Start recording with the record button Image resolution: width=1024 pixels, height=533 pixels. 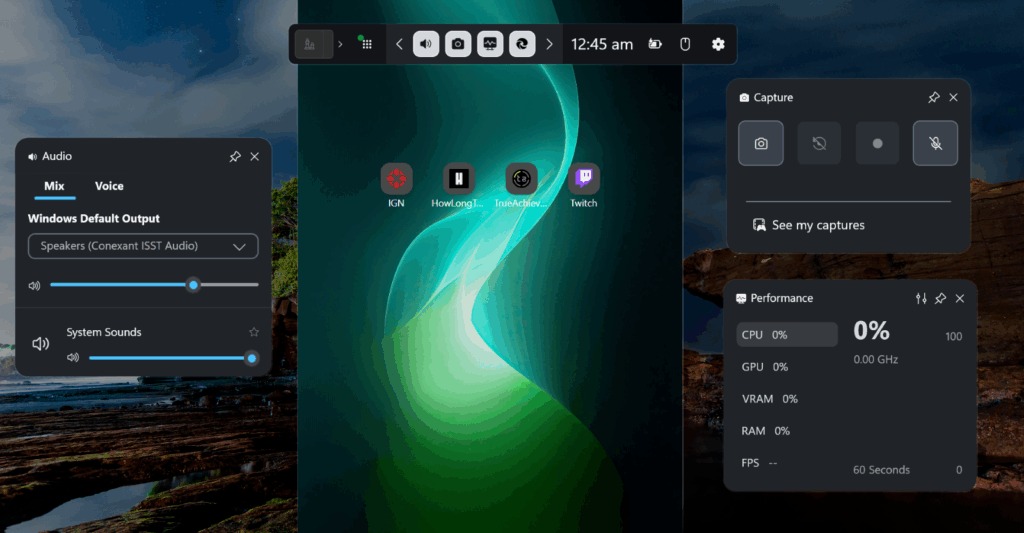tap(877, 143)
